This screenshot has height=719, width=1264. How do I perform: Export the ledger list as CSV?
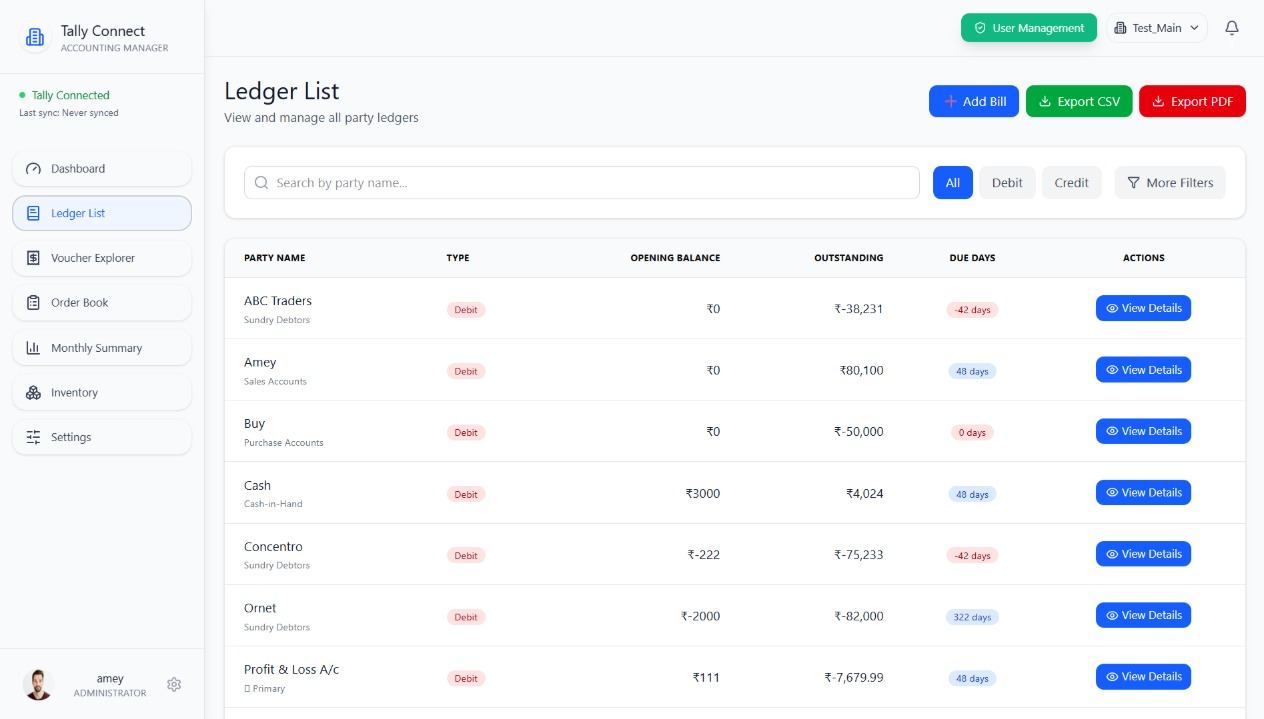1079,101
